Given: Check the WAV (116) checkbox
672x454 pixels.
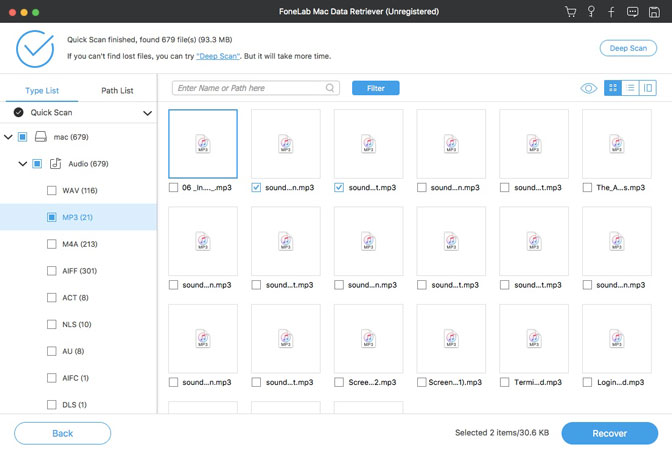Looking at the screenshot, I should (x=51, y=190).
